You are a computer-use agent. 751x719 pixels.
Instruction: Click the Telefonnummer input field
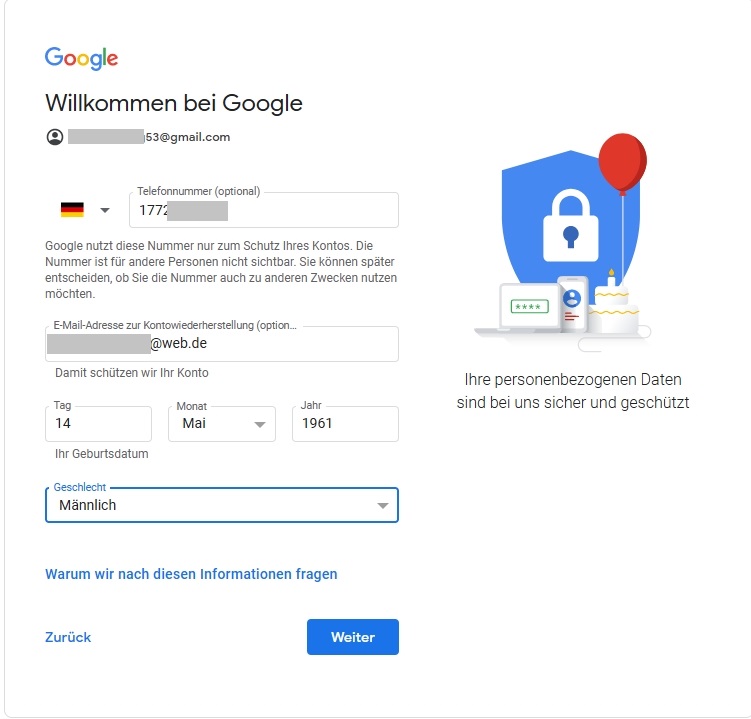264,211
